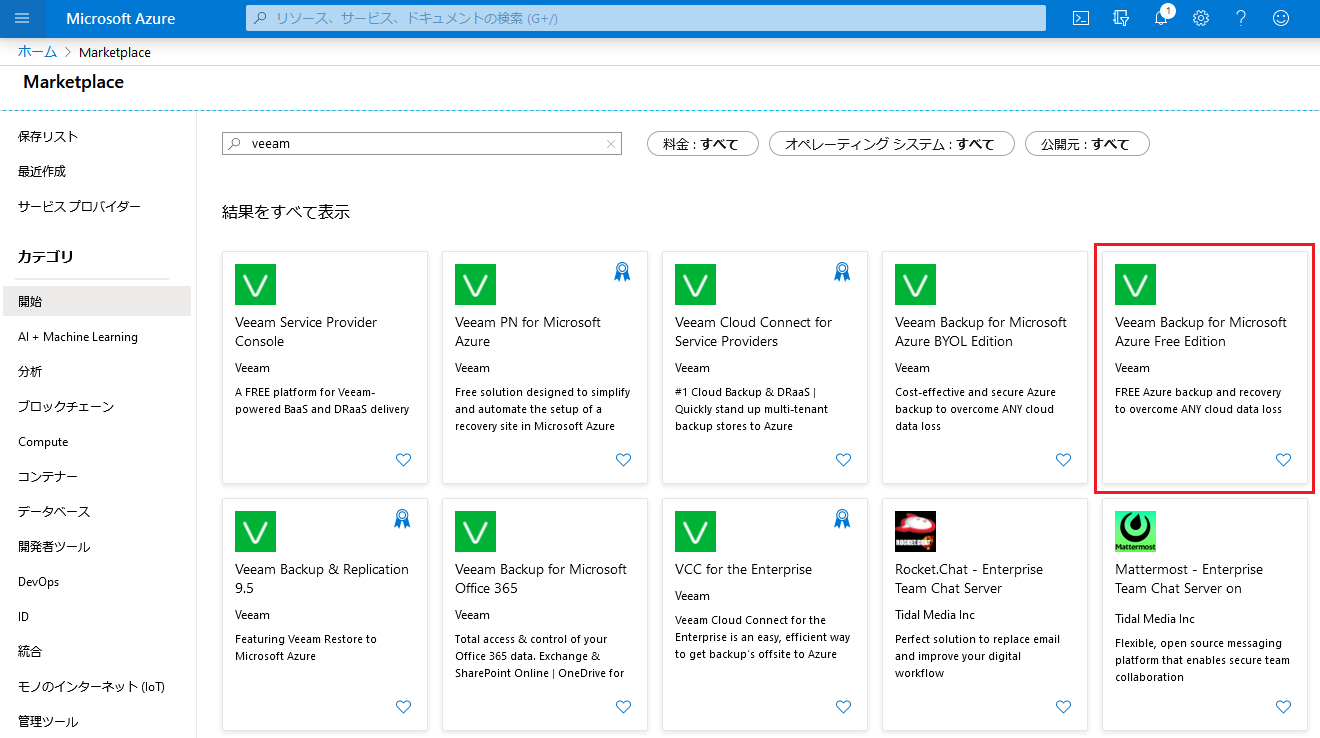Open the help question mark icon
This screenshot has height=738, width=1320.
click(x=1241, y=18)
